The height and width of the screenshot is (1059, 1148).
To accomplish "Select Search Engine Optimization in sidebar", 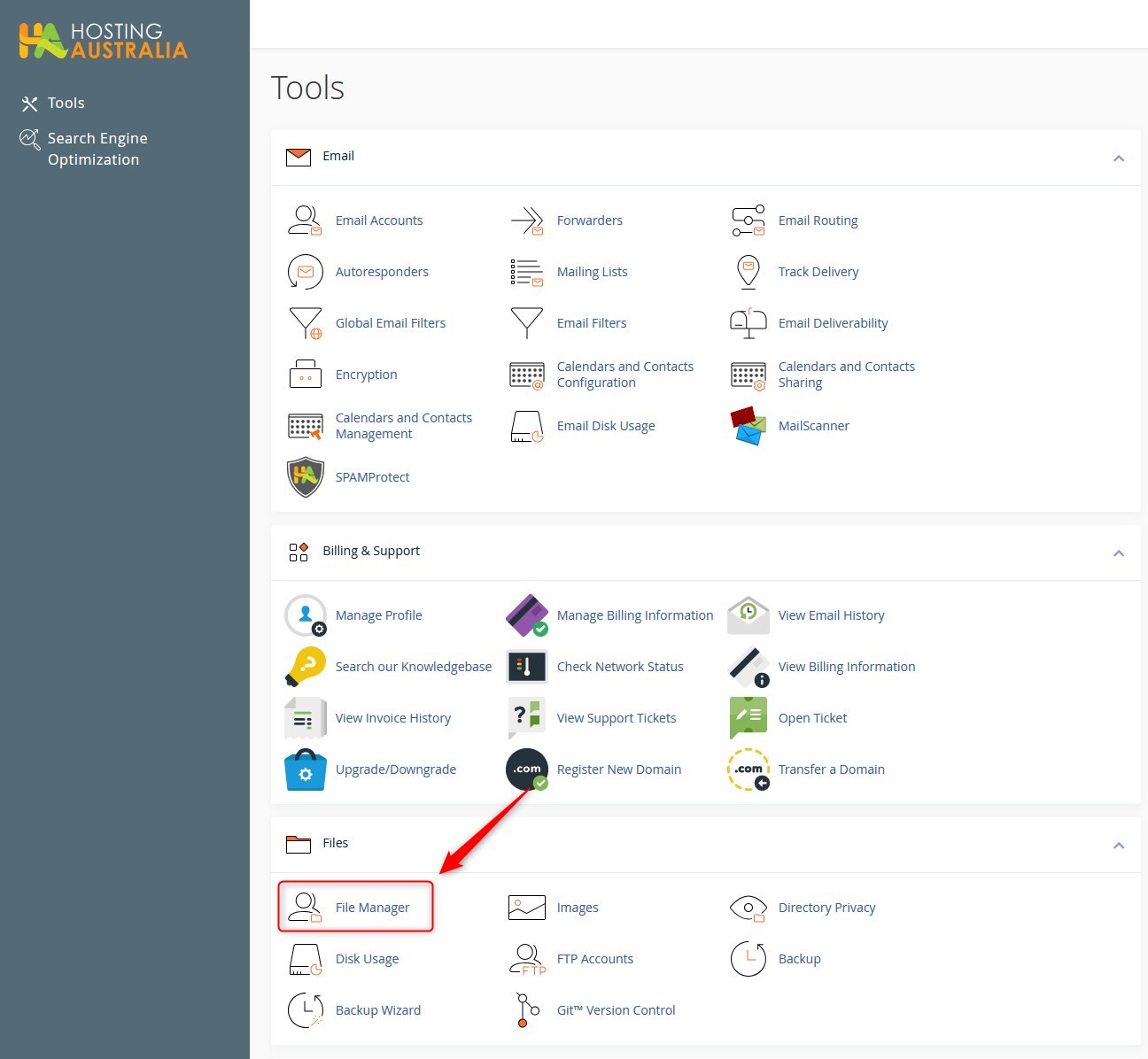I will tap(97, 149).
